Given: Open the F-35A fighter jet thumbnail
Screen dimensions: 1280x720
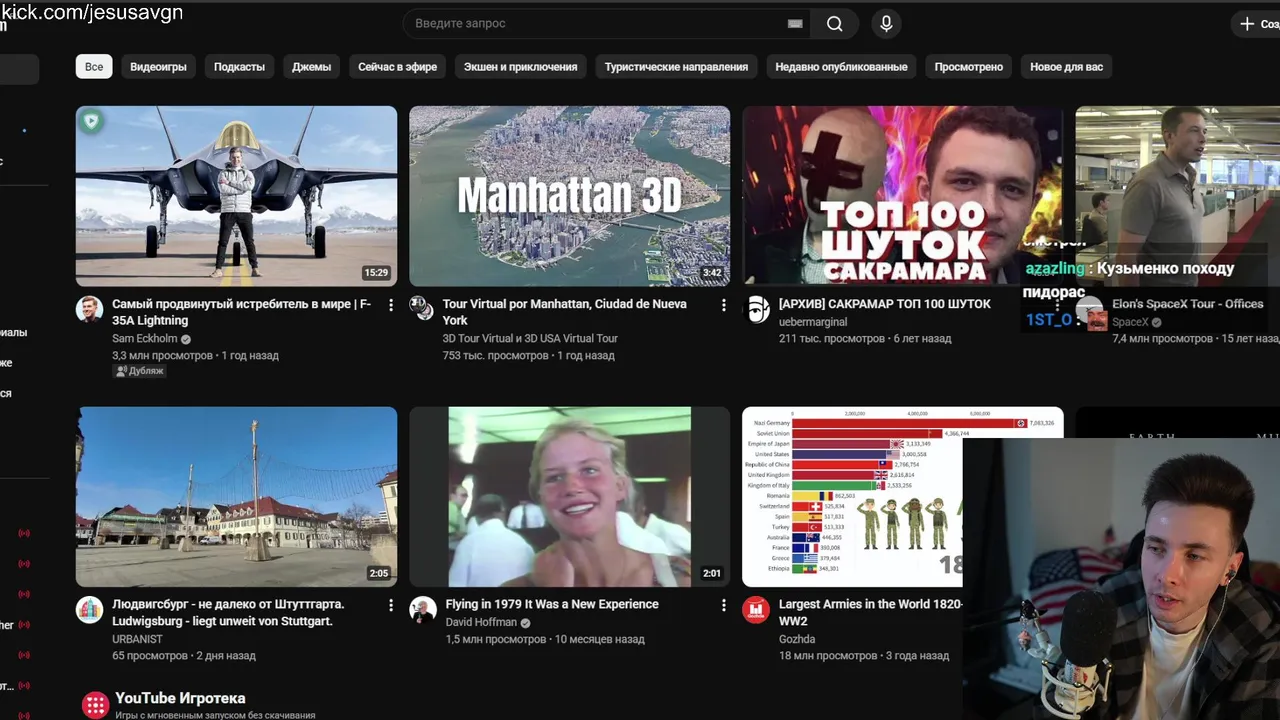Looking at the screenshot, I should [236, 196].
